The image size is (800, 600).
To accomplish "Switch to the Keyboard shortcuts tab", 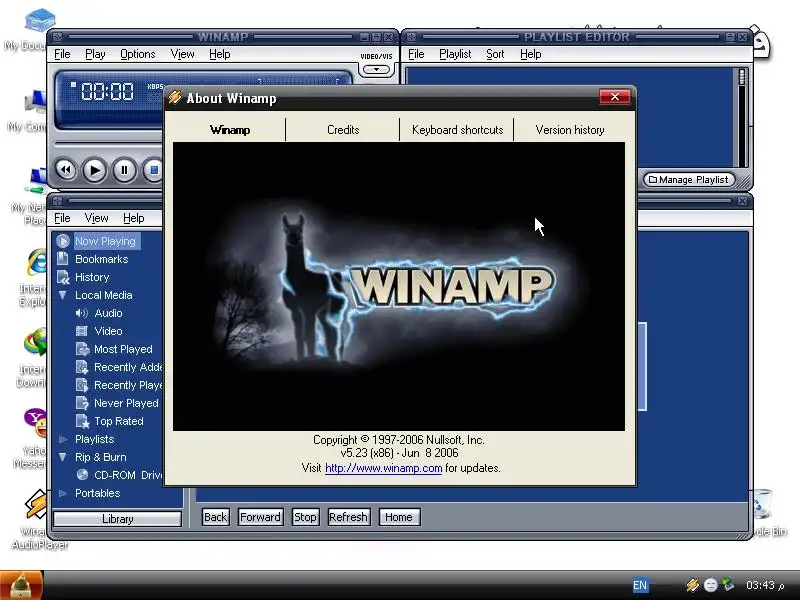I will [457, 130].
